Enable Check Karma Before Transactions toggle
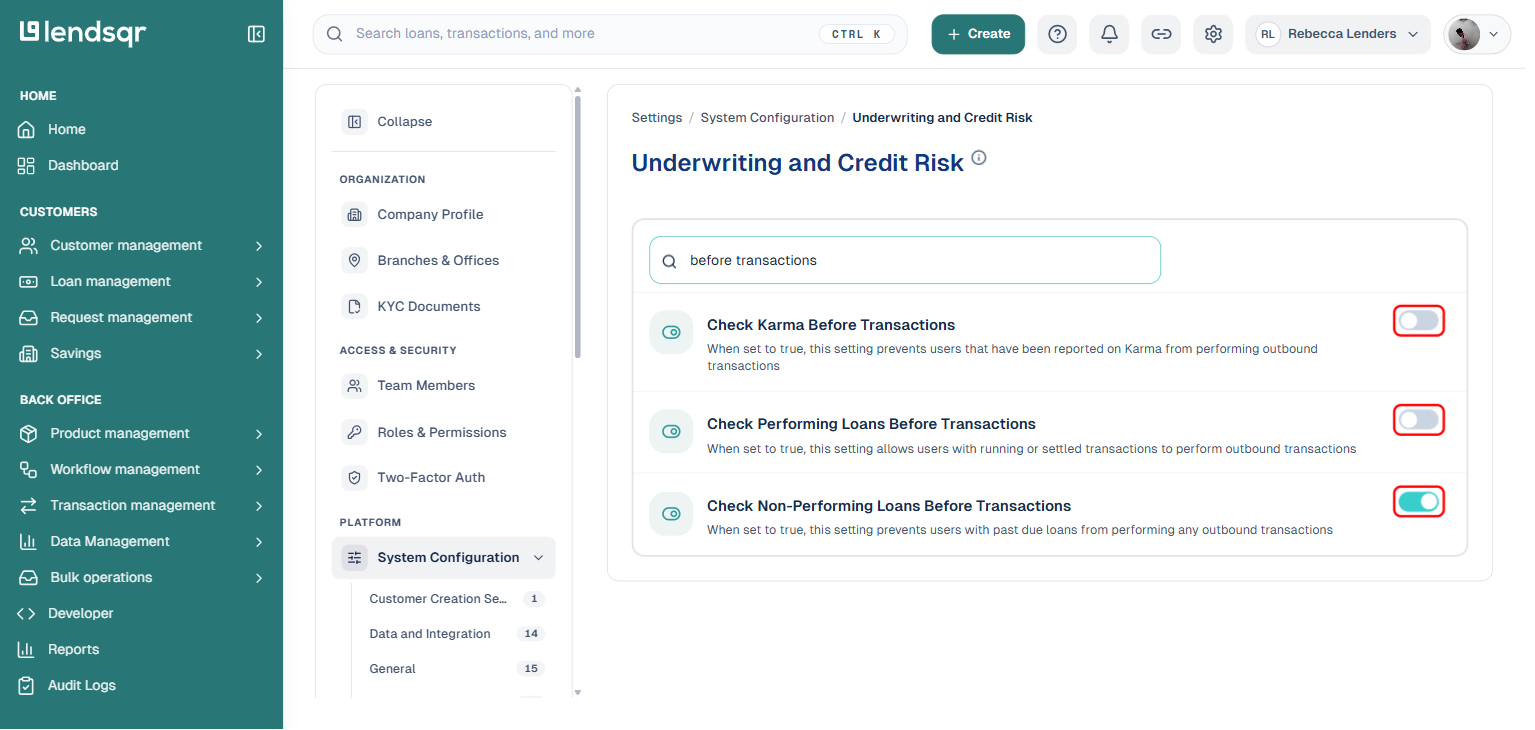 (1419, 321)
